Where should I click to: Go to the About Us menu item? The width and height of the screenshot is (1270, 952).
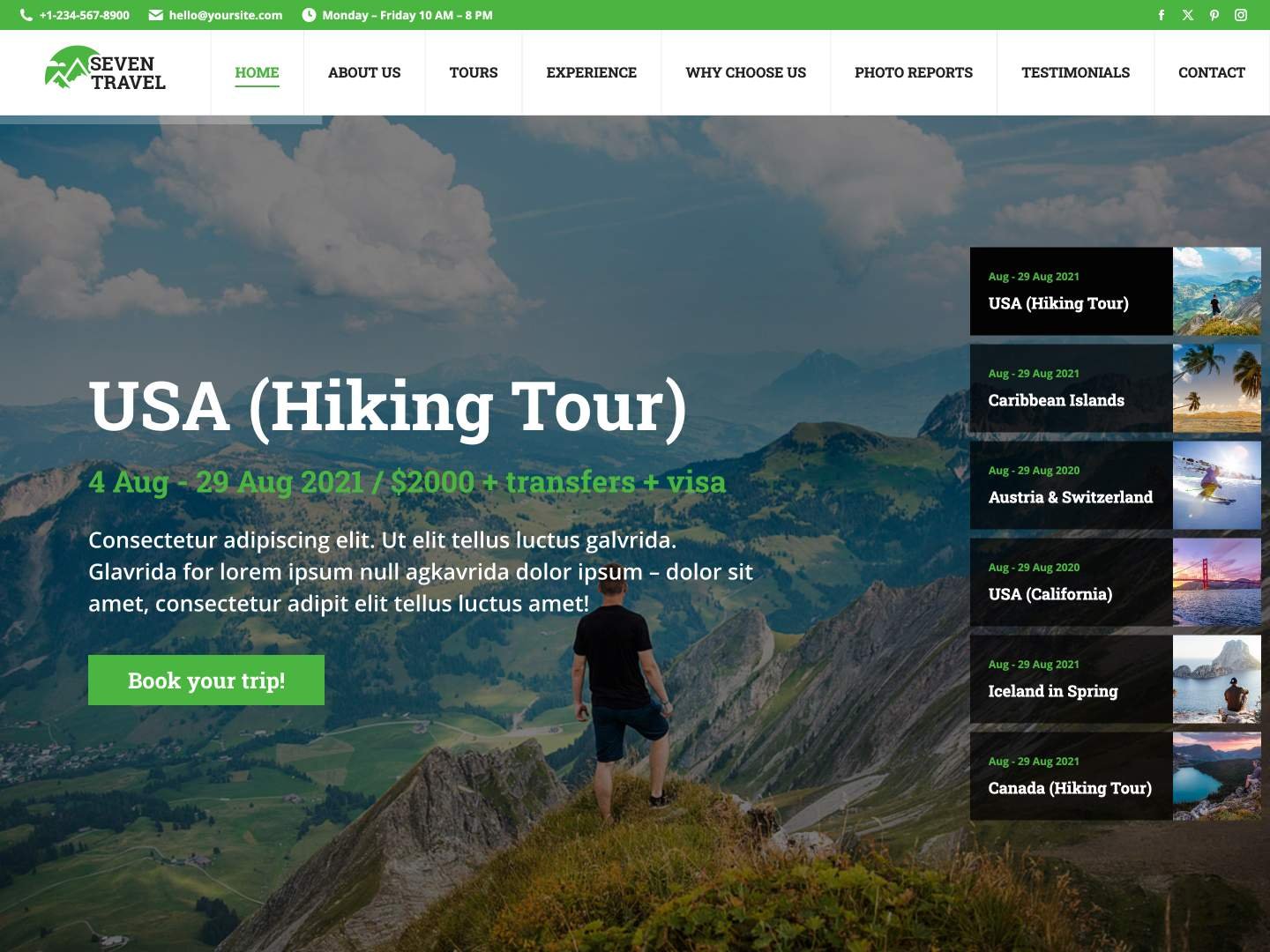tap(364, 72)
